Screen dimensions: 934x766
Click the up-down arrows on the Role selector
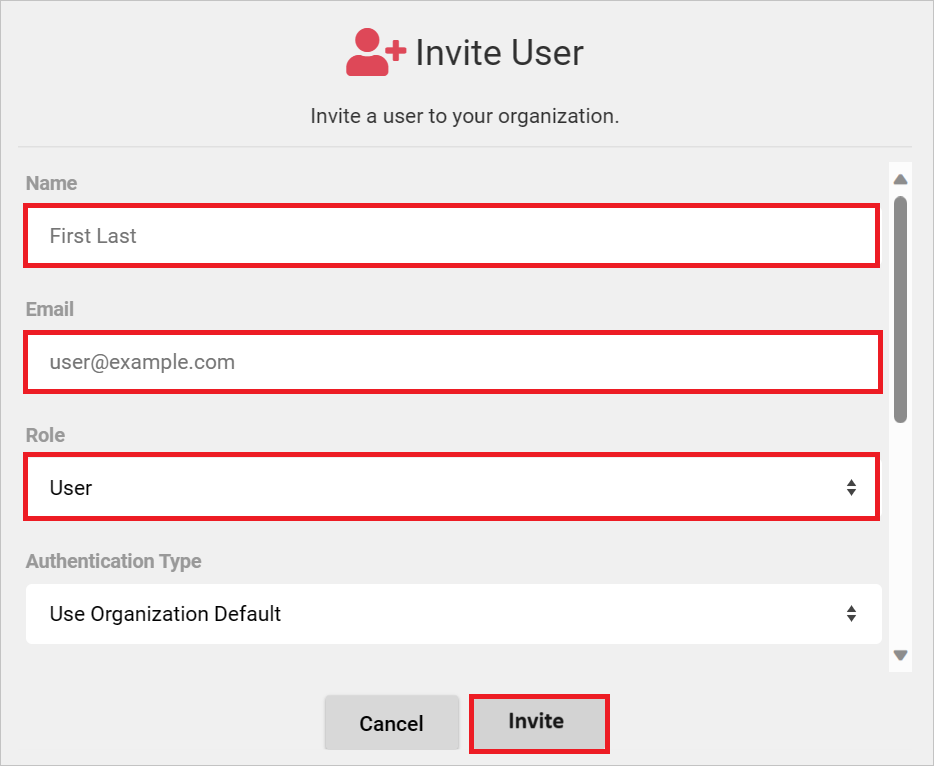click(x=852, y=487)
